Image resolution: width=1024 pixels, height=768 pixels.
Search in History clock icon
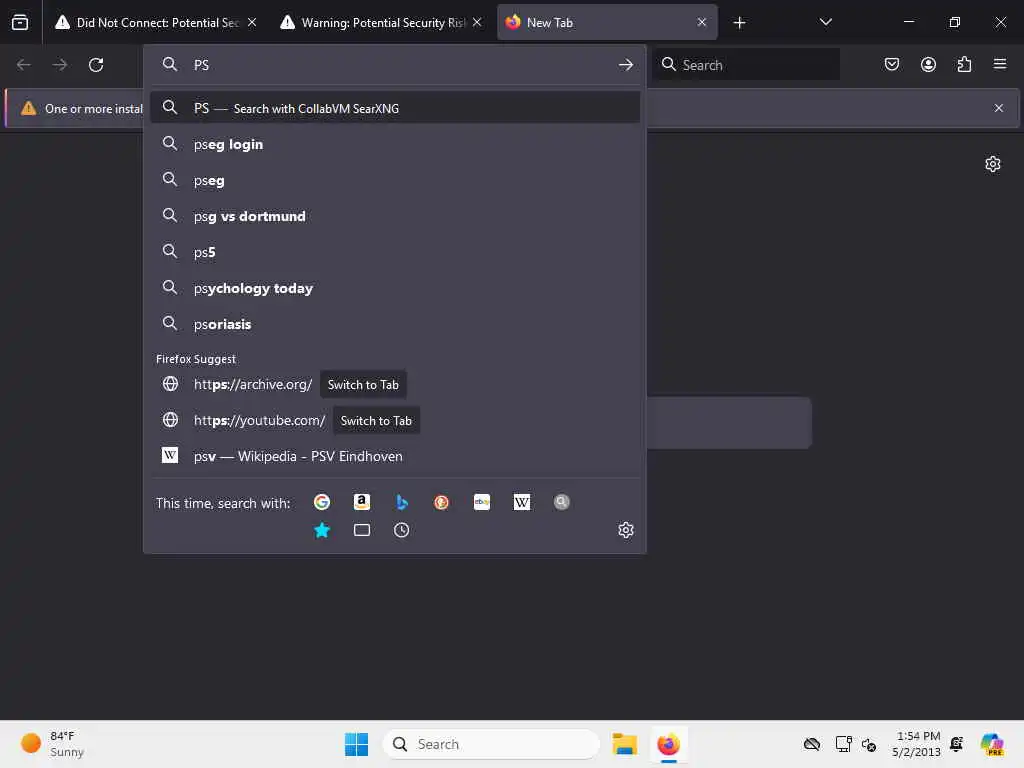[x=402, y=530]
